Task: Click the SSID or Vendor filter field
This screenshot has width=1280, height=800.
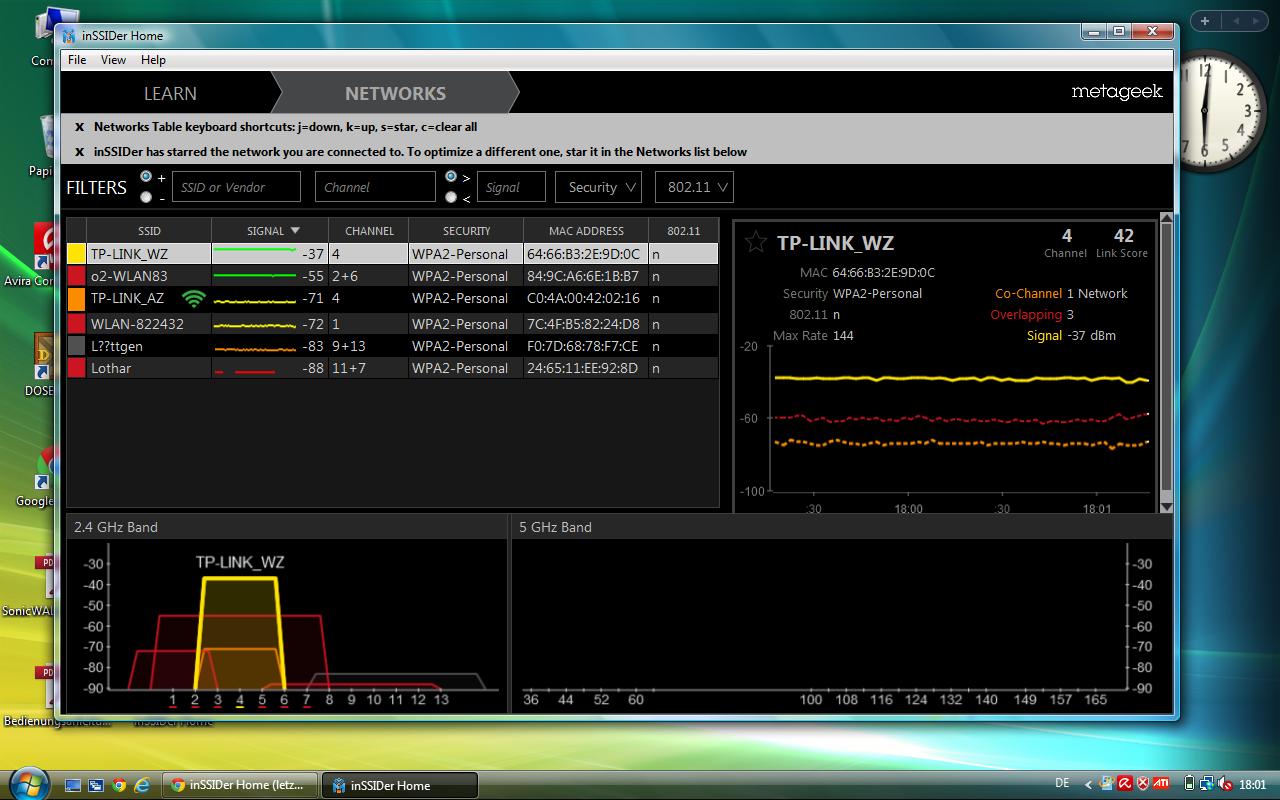Action: pos(236,187)
